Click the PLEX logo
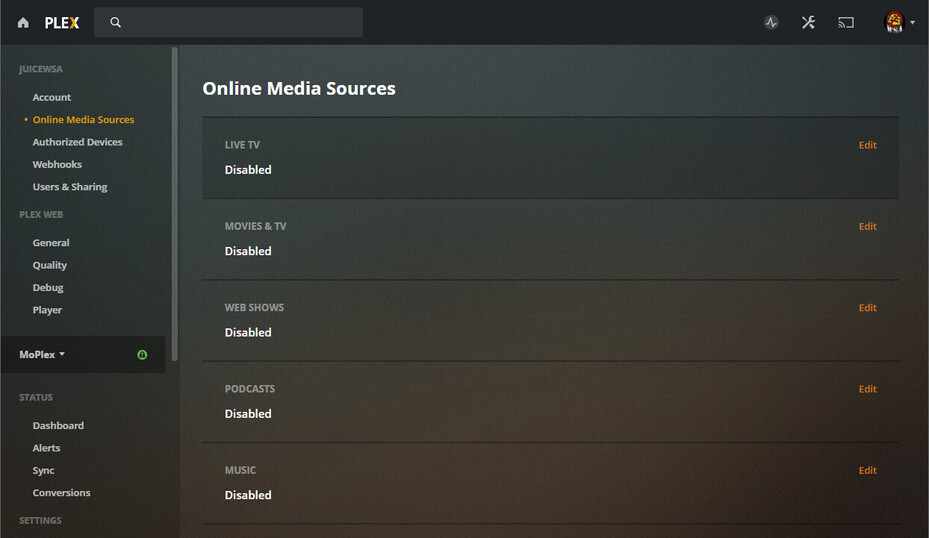Viewport: 929px width, 538px height. (x=62, y=23)
